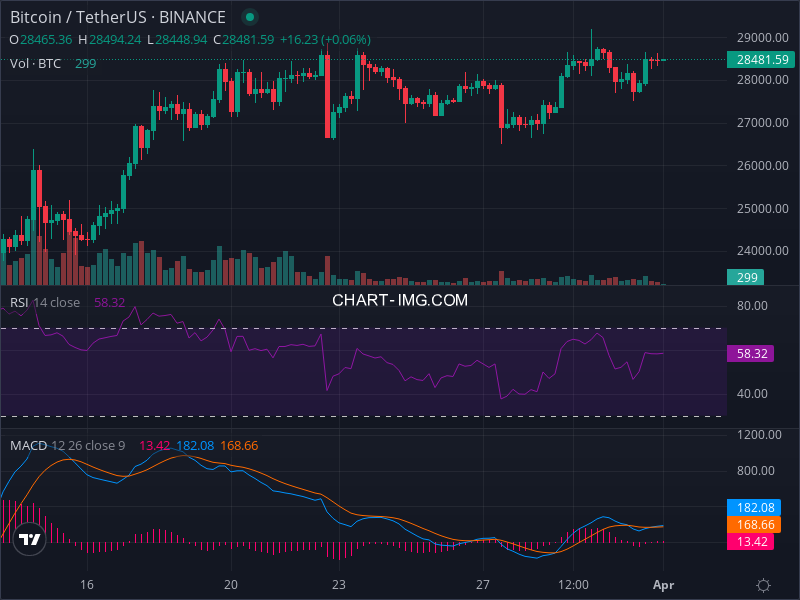Click the blue MACD tag 182.08 on axis
This screenshot has width=800, height=600.
click(x=754, y=508)
